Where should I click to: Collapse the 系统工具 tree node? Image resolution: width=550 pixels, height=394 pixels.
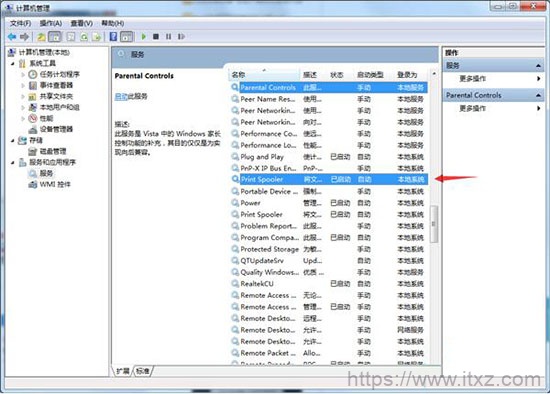pos(13,64)
